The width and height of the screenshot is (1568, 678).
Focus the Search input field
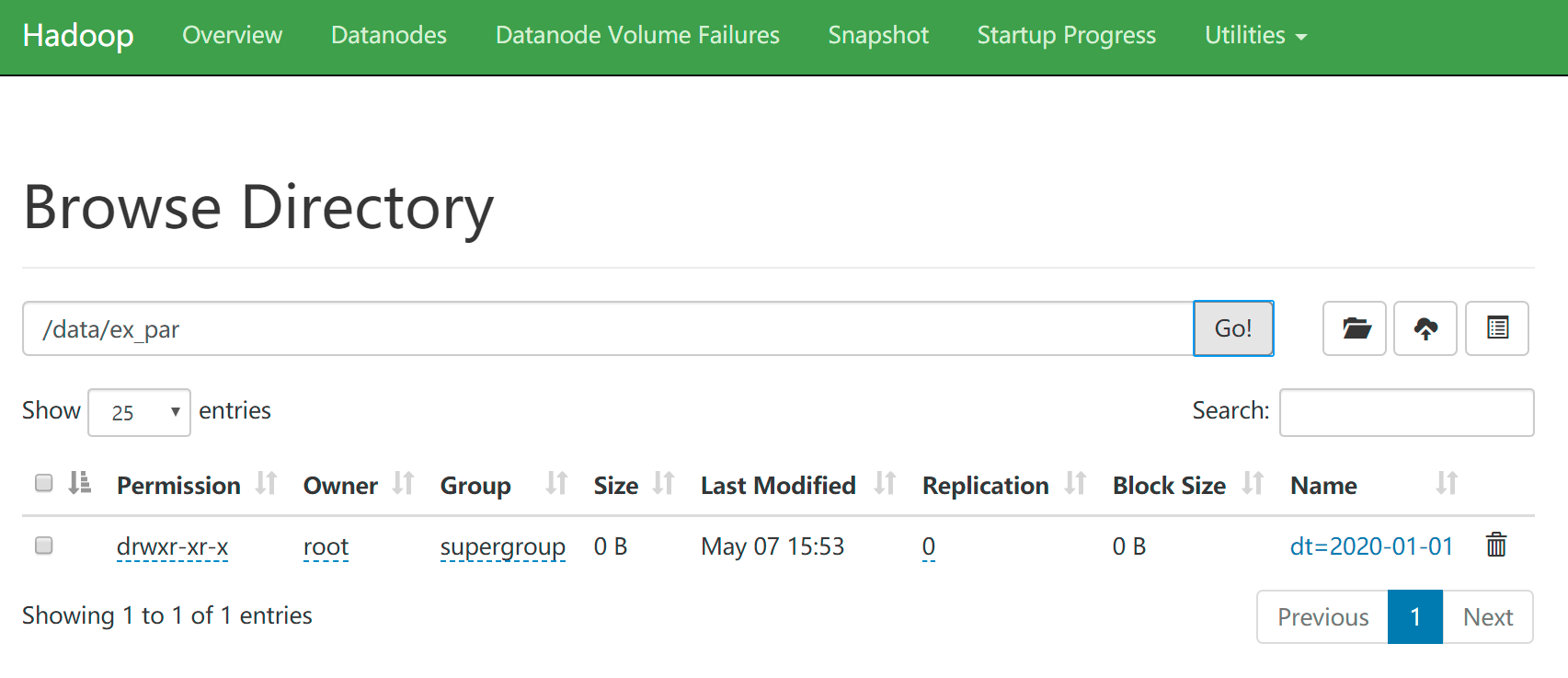coord(1406,412)
